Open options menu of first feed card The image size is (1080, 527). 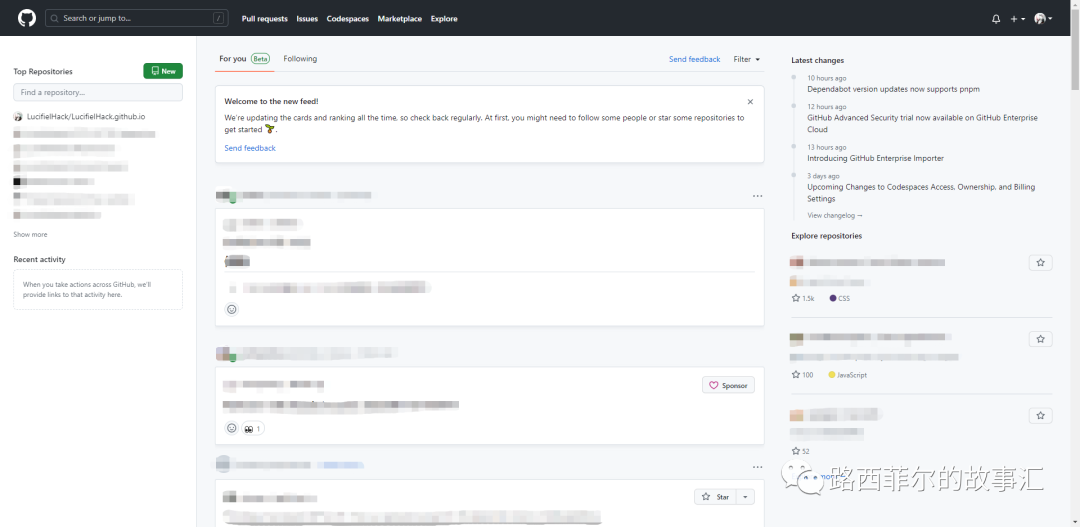coord(758,196)
